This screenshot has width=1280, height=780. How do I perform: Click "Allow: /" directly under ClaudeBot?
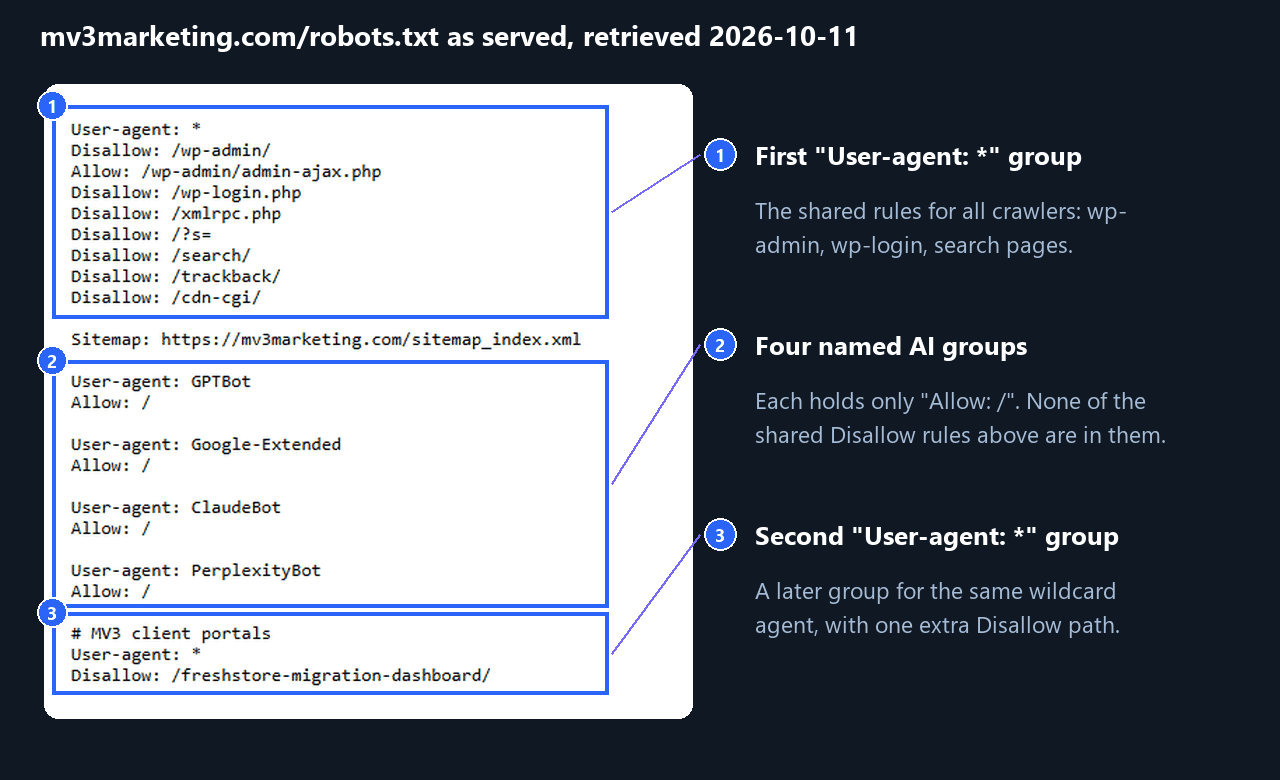pyautogui.click(x=111, y=528)
